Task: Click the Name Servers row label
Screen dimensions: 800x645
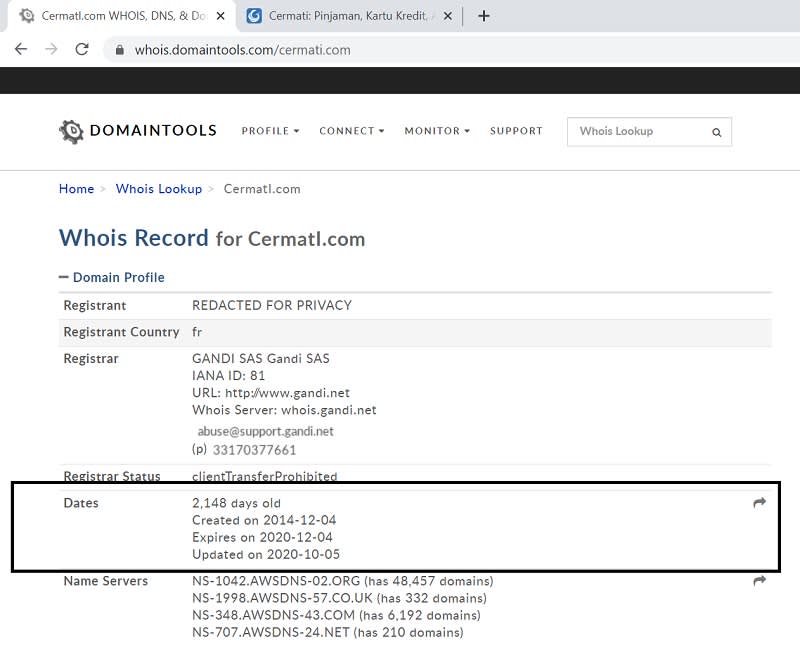Action: [x=106, y=581]
